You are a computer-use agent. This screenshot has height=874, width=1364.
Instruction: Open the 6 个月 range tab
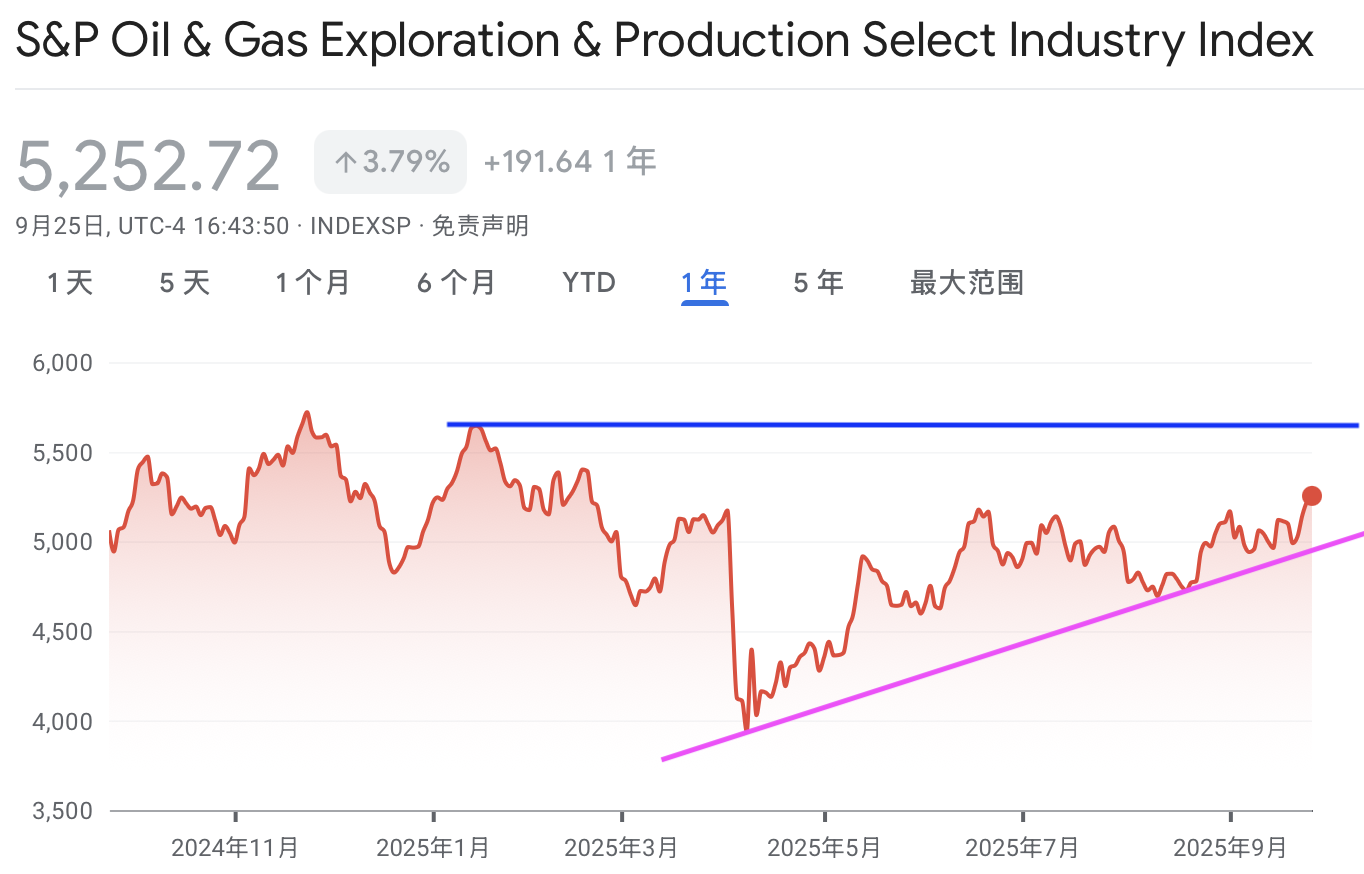pyautogui.click(x=456, y=283)
